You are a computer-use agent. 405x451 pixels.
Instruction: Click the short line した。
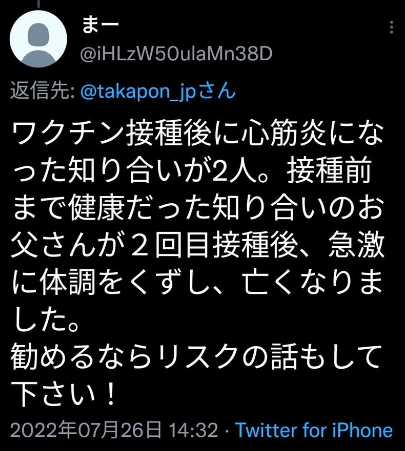[46, 321]
